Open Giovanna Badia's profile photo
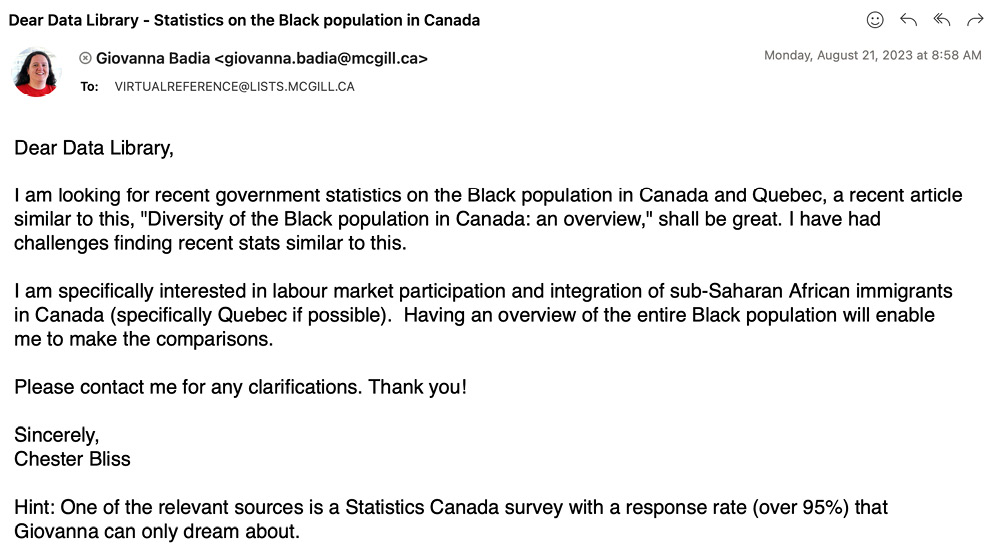Viewport: 995px width, 557px height. (35, 71)
